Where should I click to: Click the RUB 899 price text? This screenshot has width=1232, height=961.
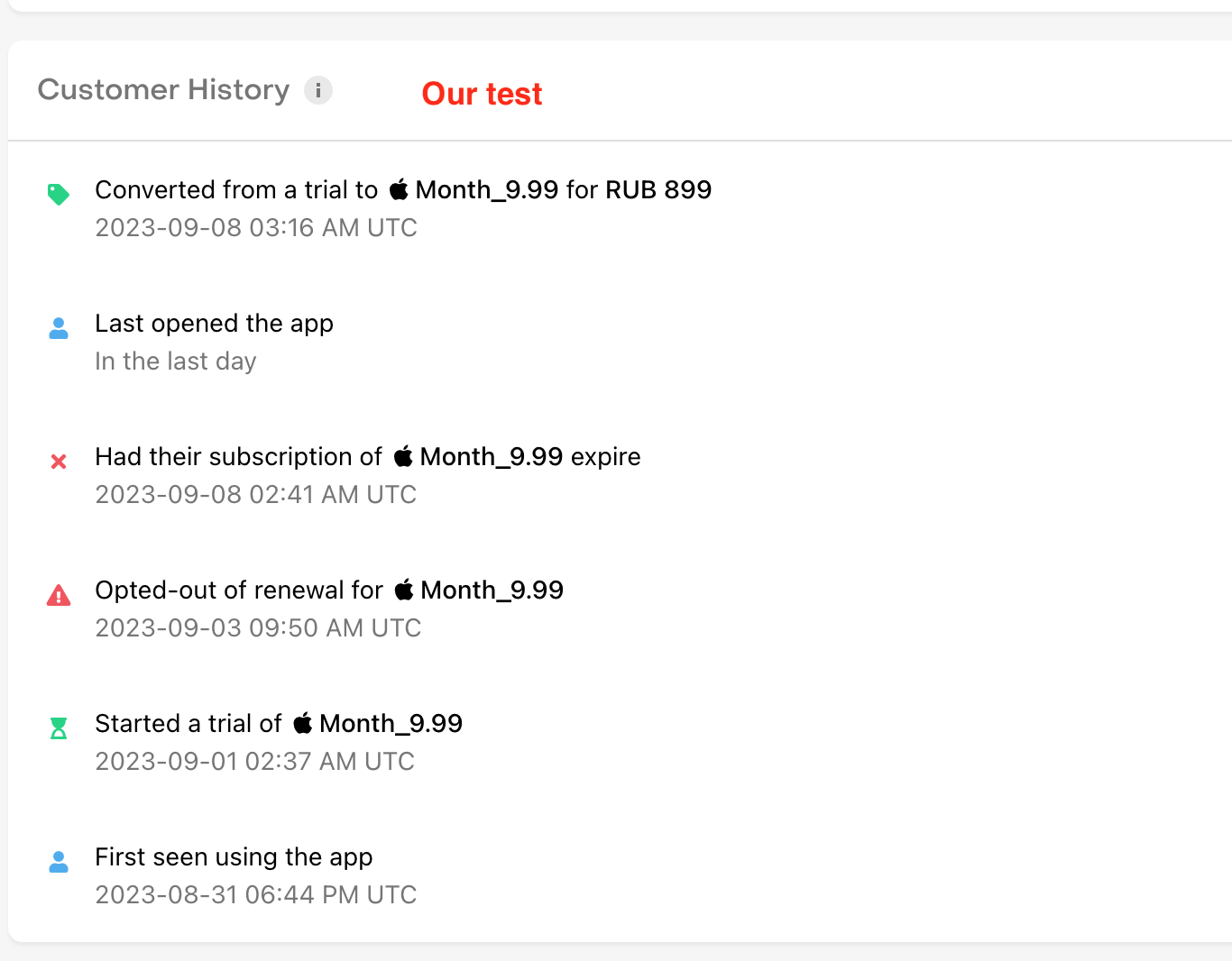tap(658, 190)
